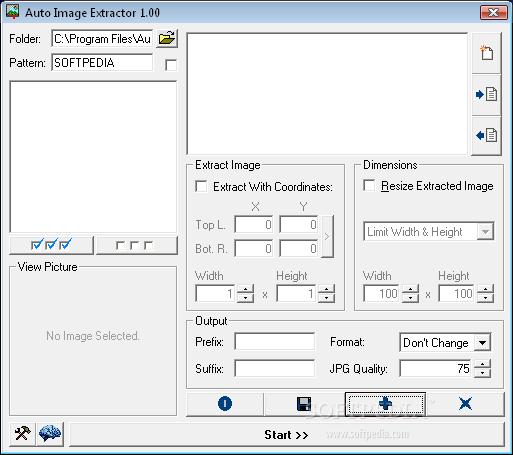The width and height of the screenshot is (513, 455).
Task: Click the Output Suffix input field
Action: (x=275, y=368)
